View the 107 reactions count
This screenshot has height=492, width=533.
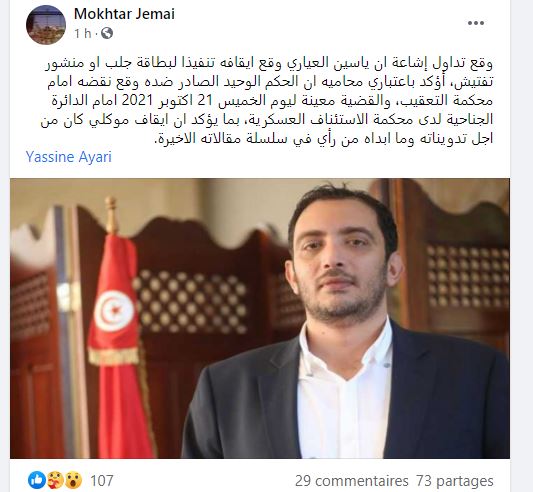(x=102, y=481)
